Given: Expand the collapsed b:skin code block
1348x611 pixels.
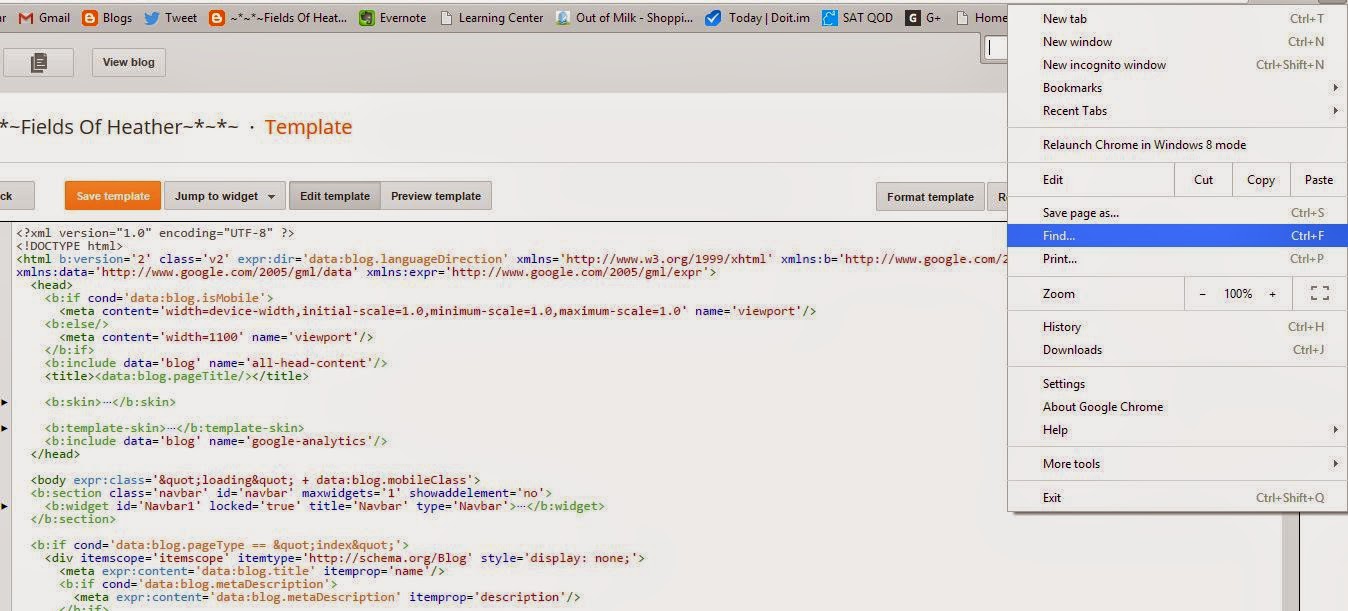Looking at the screenshot, I should click(x=4, y=402).
